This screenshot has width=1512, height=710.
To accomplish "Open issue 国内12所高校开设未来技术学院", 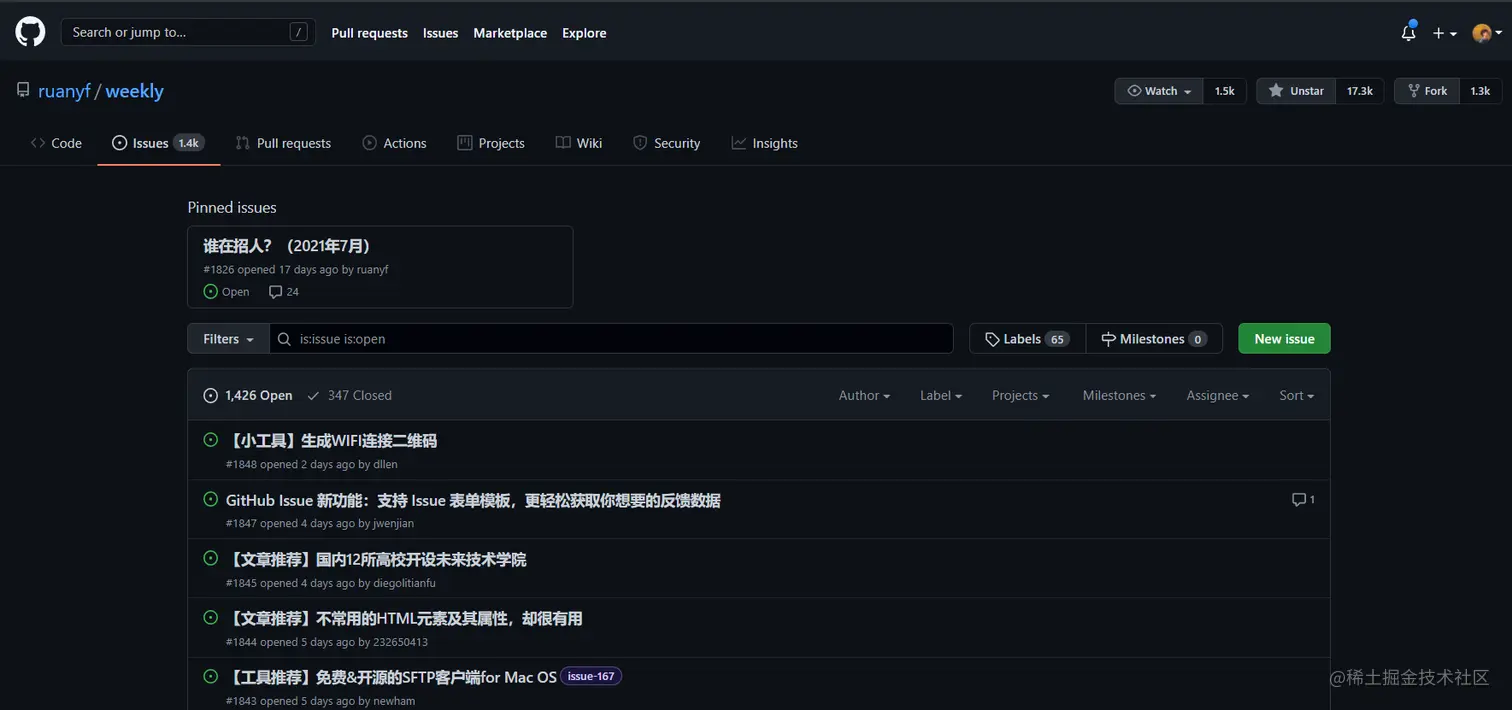I will coord(376,559).
